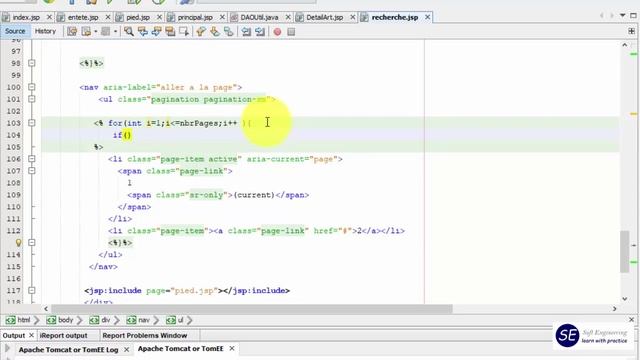Image resolution: width=640 pixels, height=360 pixels.
Task: Find previous occurrence icon in editor toolbar
Action: [142, 31]
